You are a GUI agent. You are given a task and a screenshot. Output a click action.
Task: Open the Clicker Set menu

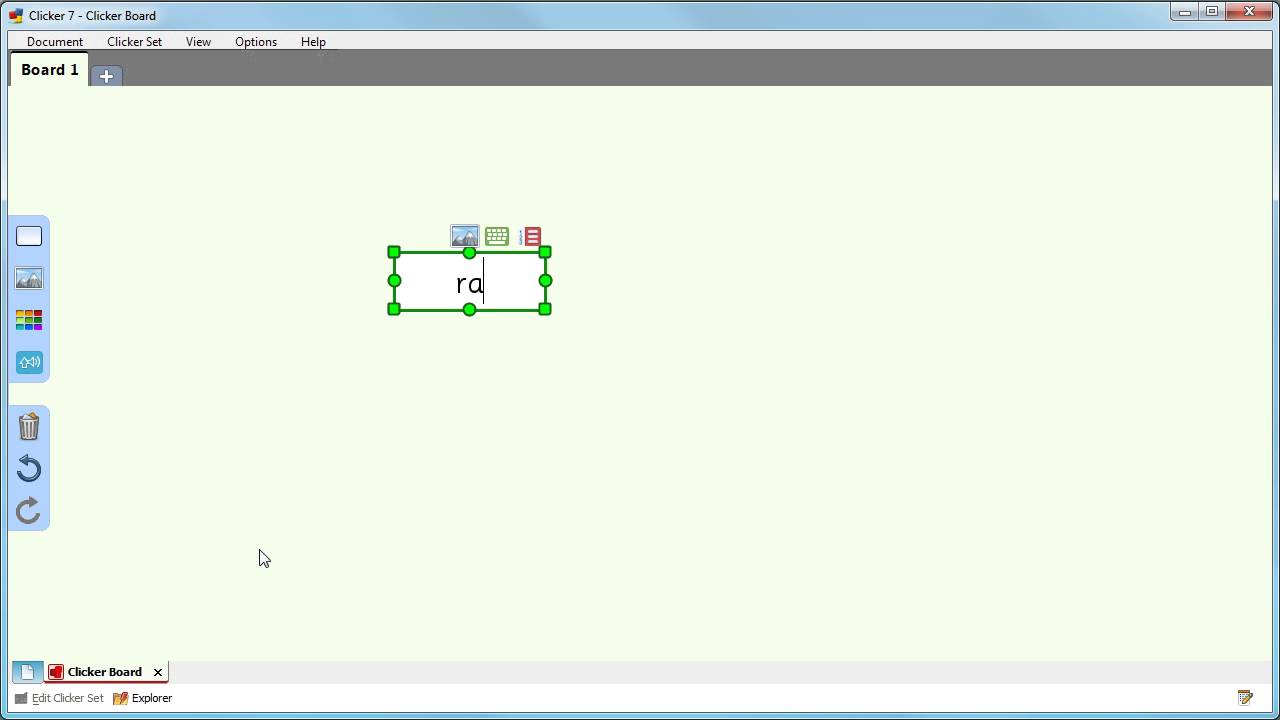pyautogui.click(x=134, y=42)
